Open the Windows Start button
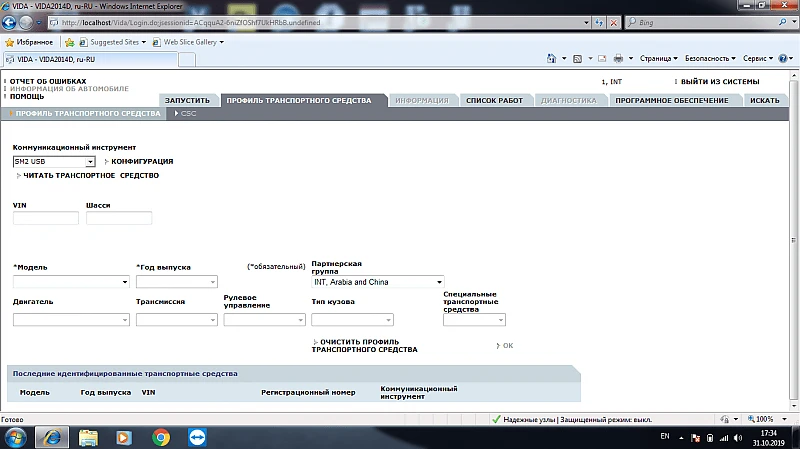This screenshot has width=800, height=449. point(15,438)
